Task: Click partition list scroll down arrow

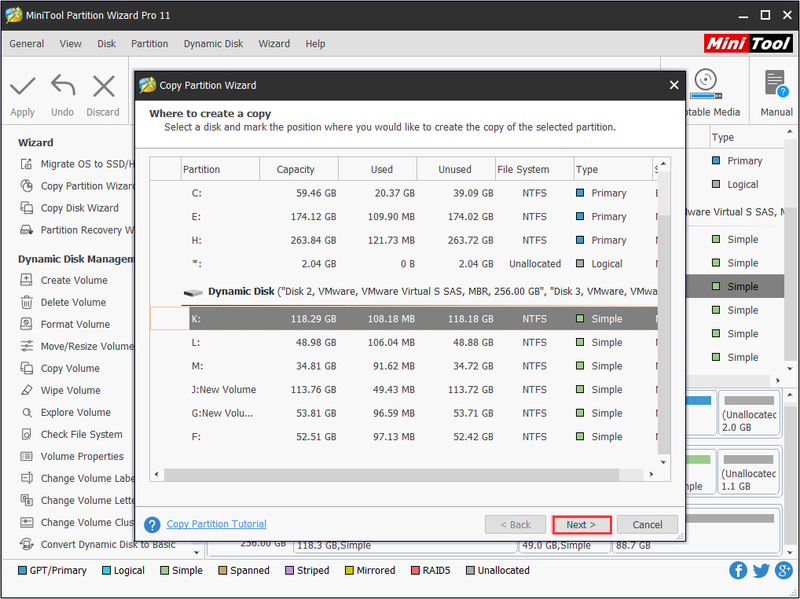Action: tap(663, 462)
